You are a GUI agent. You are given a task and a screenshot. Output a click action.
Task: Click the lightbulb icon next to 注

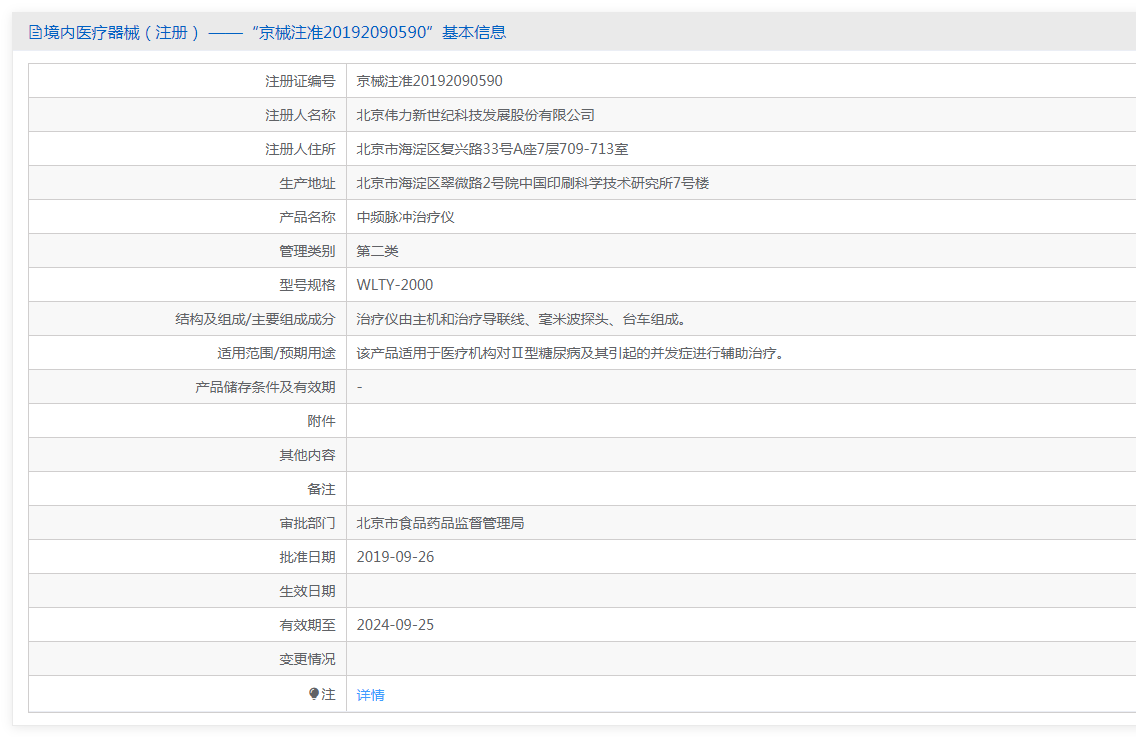click(314, 694)
